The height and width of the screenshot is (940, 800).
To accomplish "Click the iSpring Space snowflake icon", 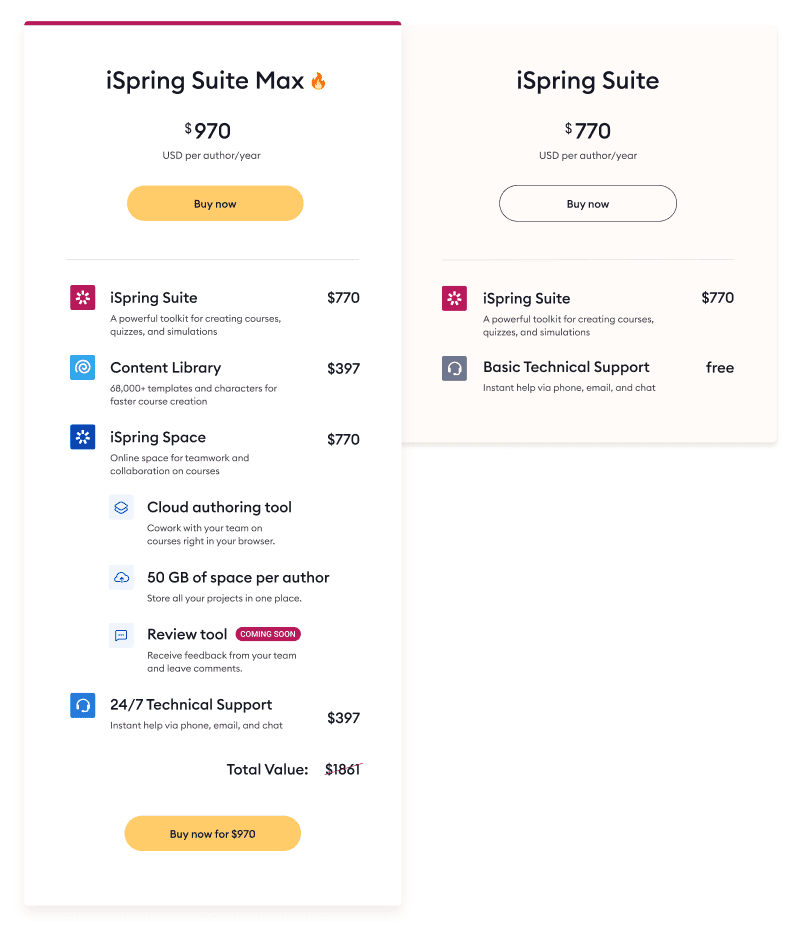I will click(x=82, y=439).
